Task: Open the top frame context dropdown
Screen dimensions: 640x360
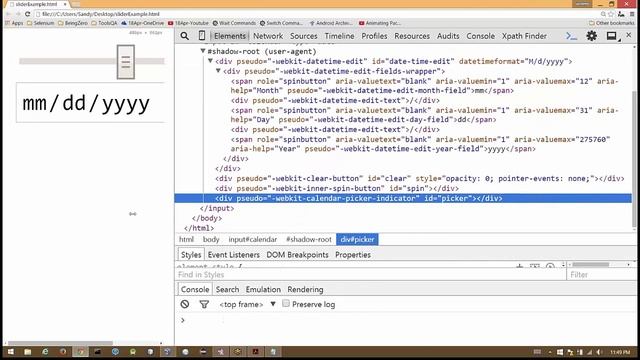Action: click(247, 304)
